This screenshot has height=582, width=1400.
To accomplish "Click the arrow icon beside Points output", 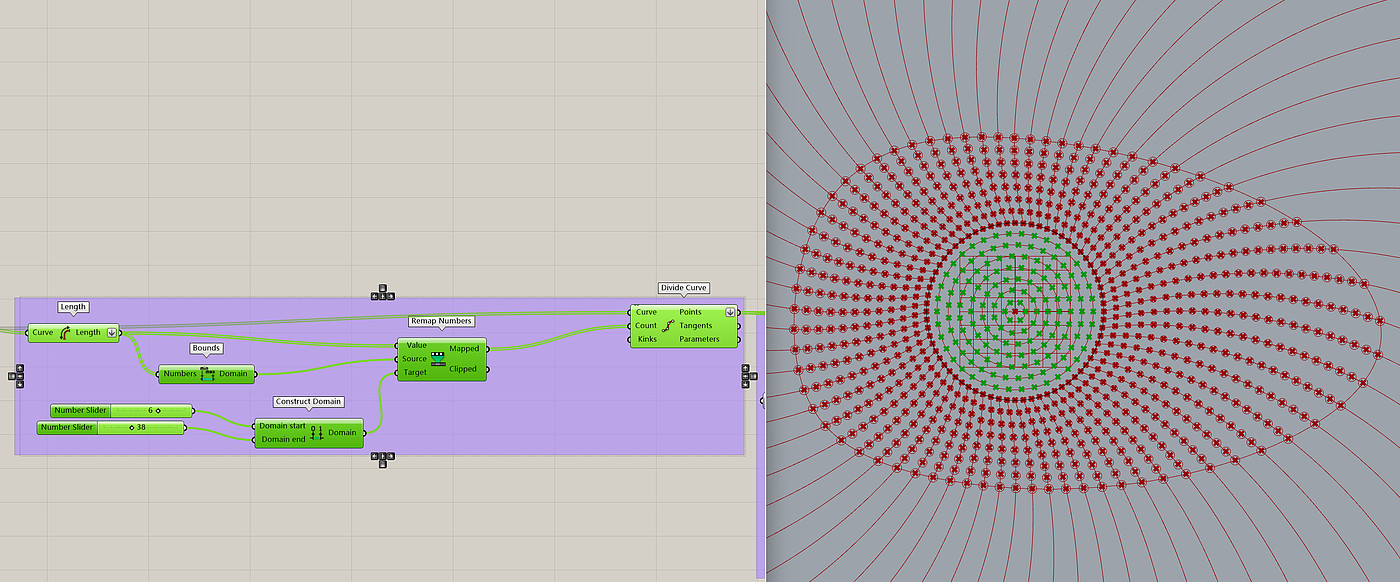I will [730, 312].
